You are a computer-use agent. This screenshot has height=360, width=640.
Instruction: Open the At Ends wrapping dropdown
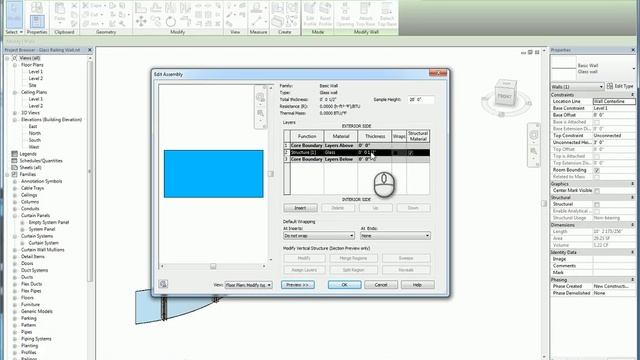tap(395, 236)
